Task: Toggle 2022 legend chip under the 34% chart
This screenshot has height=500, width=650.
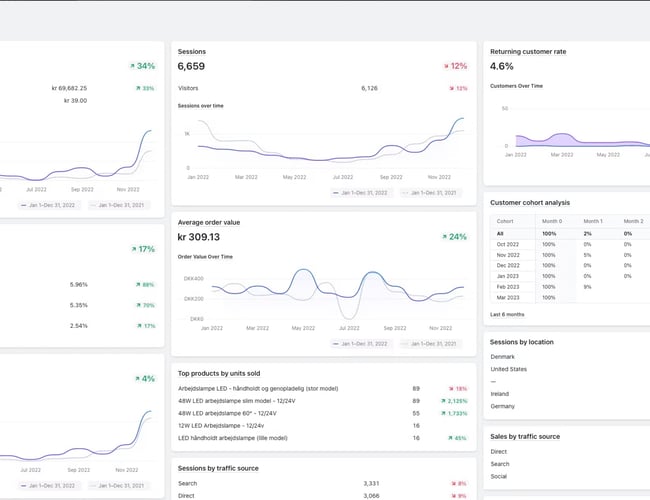Action: pos(48,205)
